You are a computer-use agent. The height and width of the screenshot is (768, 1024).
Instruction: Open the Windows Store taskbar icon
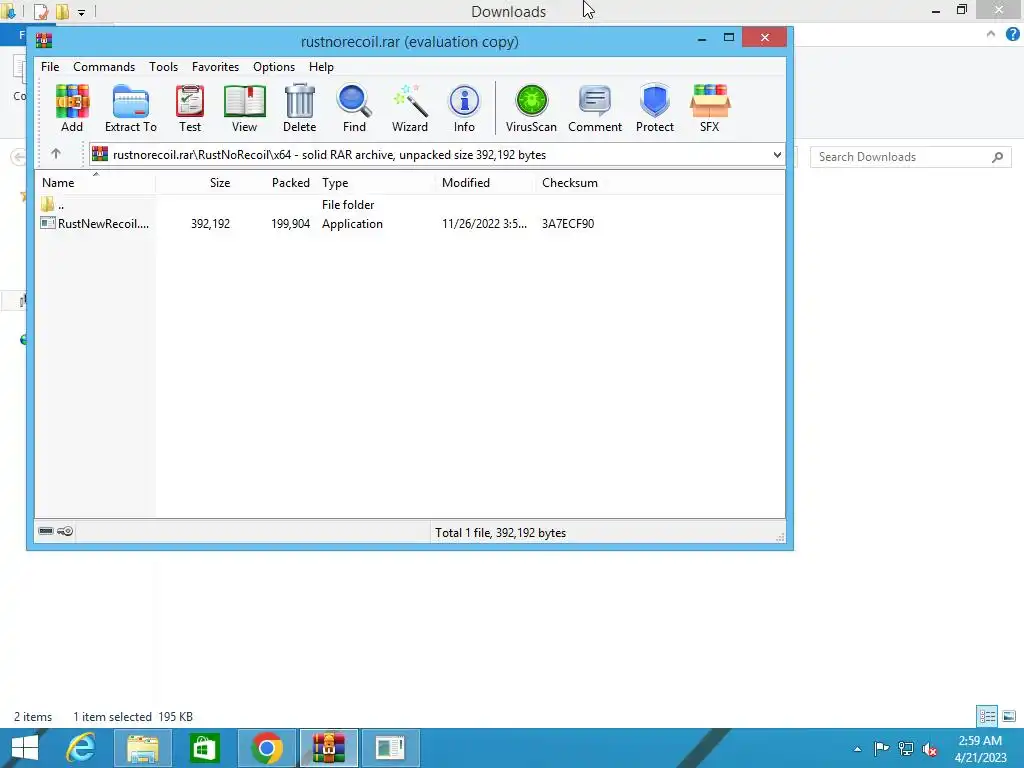(x=204, y=748)
